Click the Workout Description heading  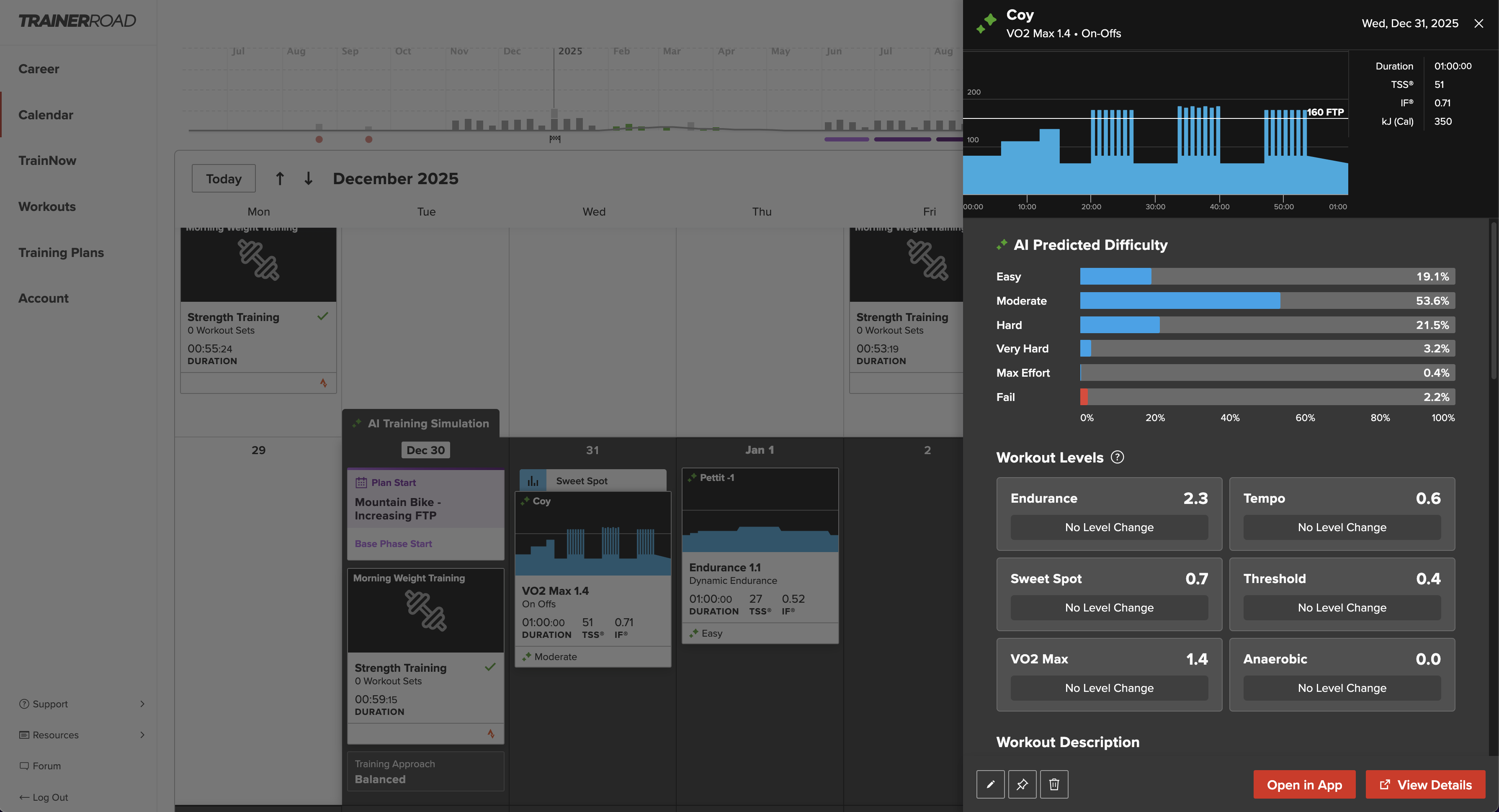pos(1068,742)
